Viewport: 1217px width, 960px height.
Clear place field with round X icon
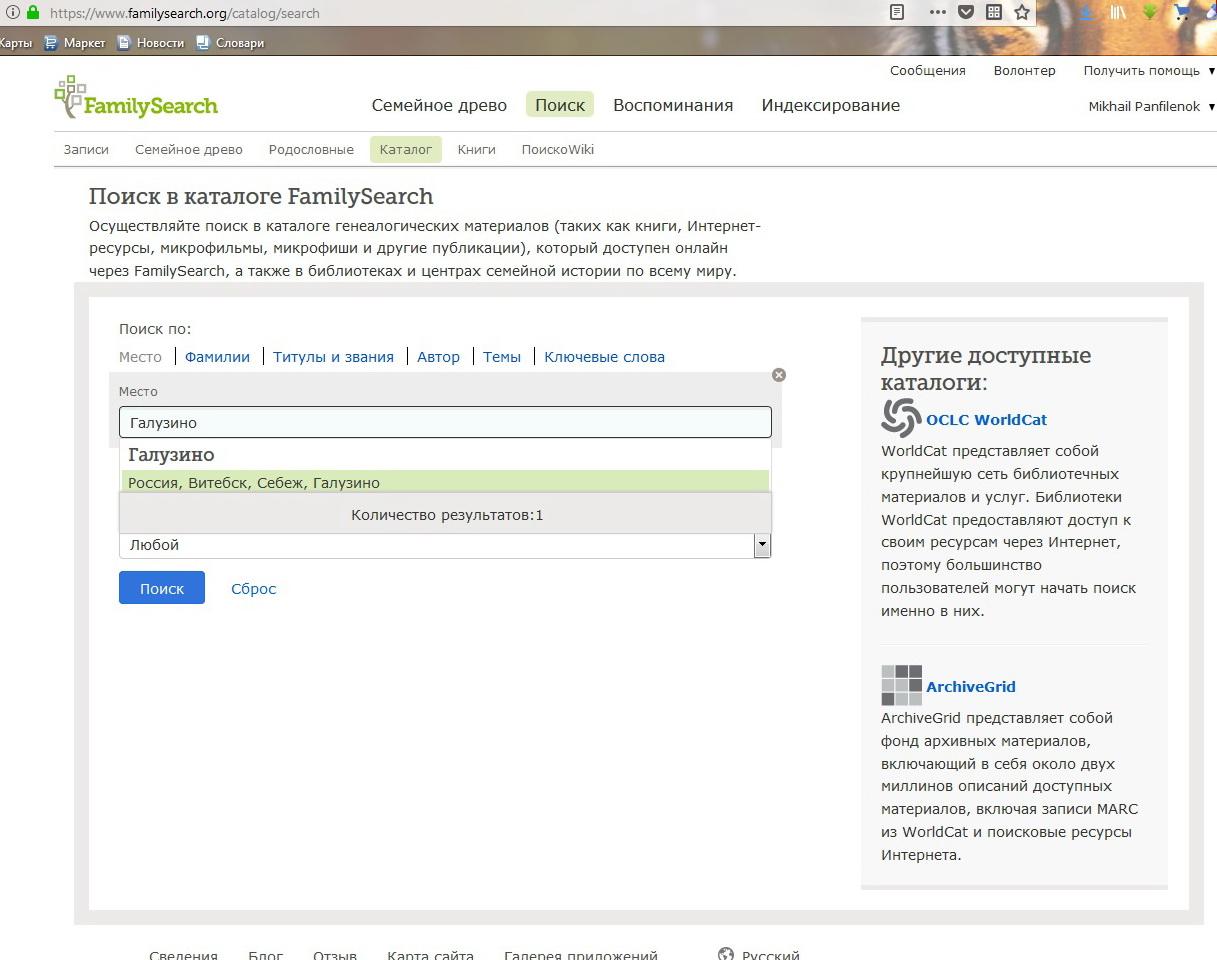779,375
